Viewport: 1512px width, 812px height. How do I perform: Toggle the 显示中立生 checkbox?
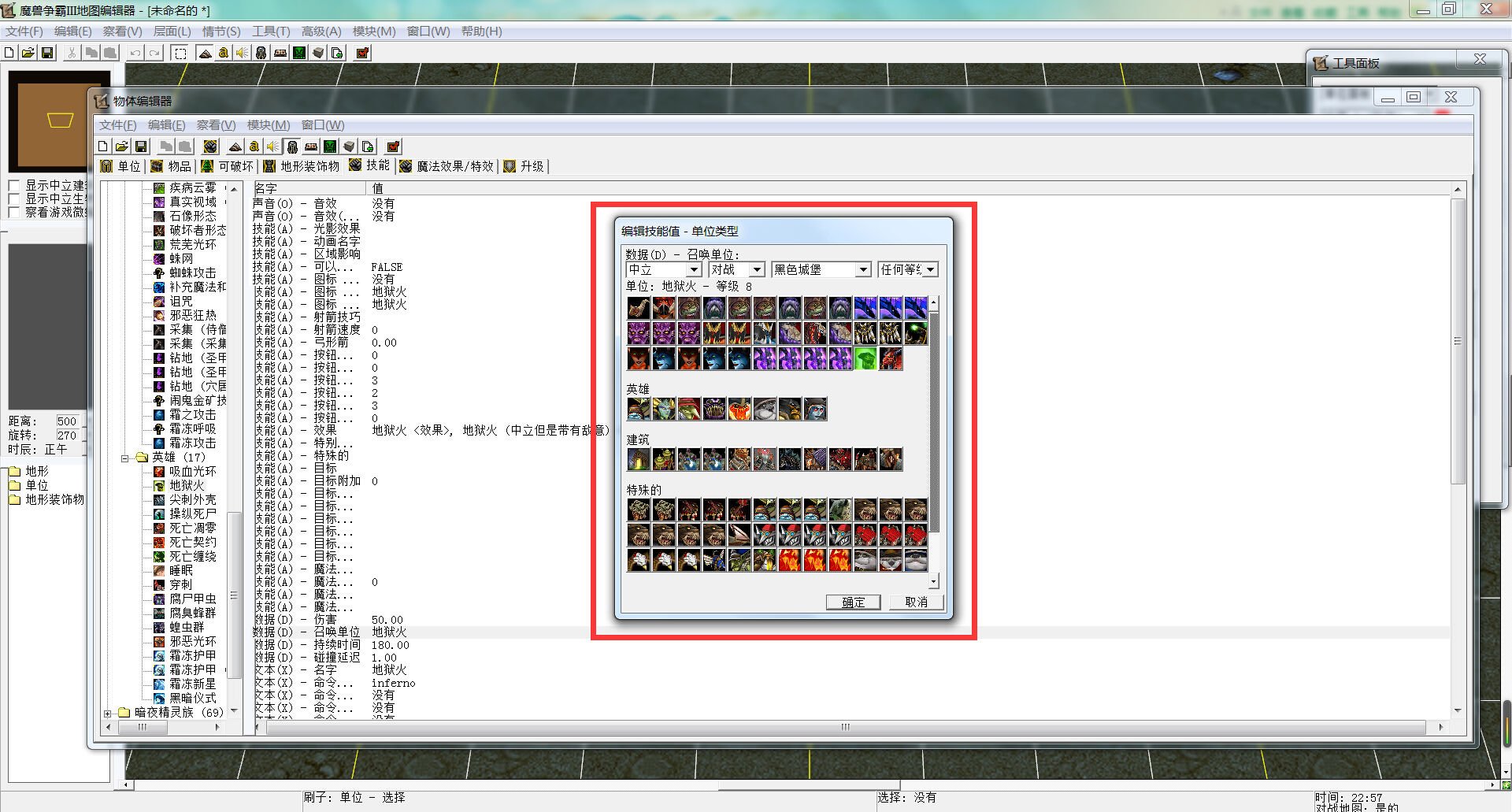(x=14, y=199)
